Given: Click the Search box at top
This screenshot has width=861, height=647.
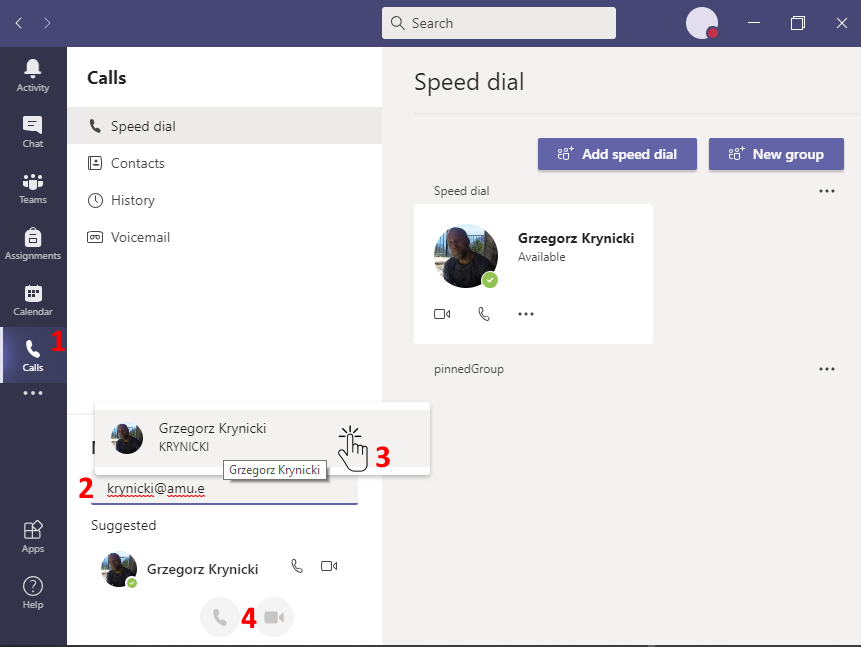Looking at the screenshot, I should point(499,23).
